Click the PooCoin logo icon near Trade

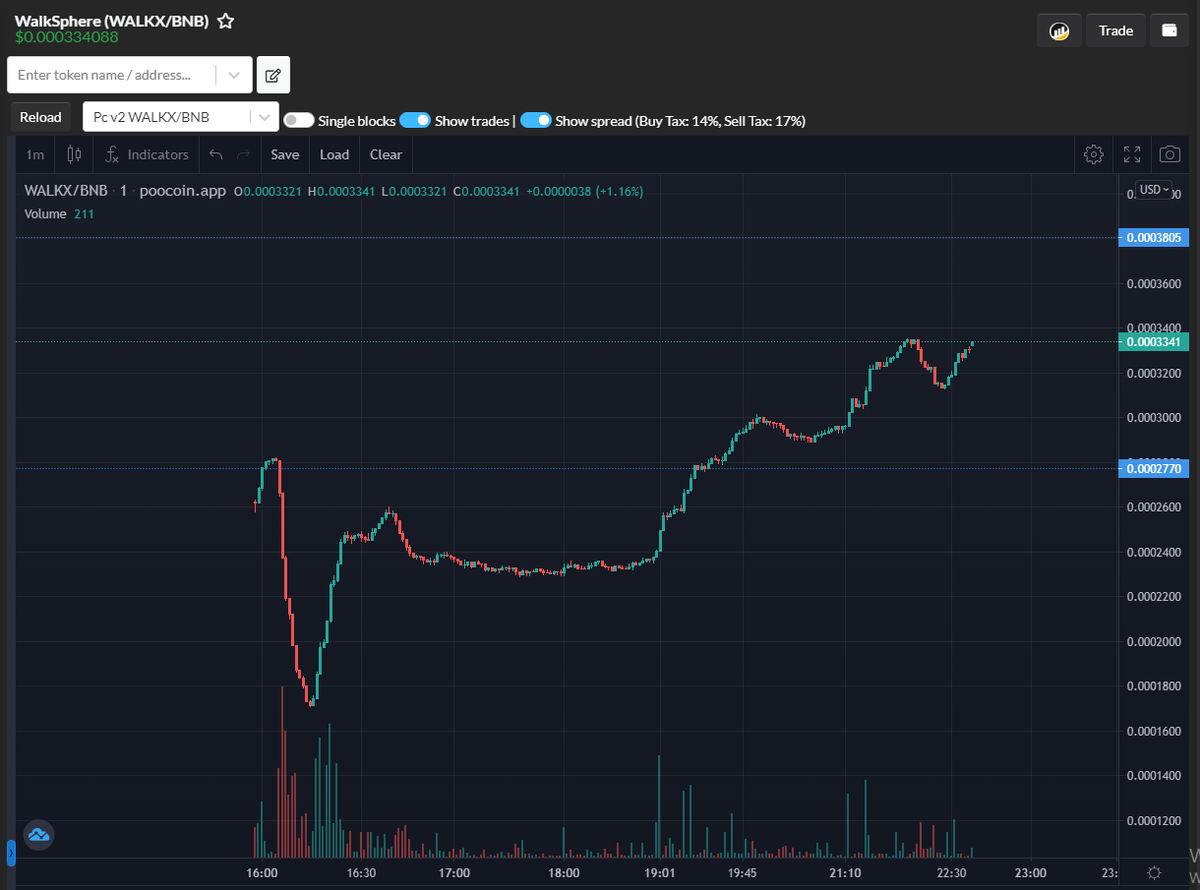coord(1059,29)
